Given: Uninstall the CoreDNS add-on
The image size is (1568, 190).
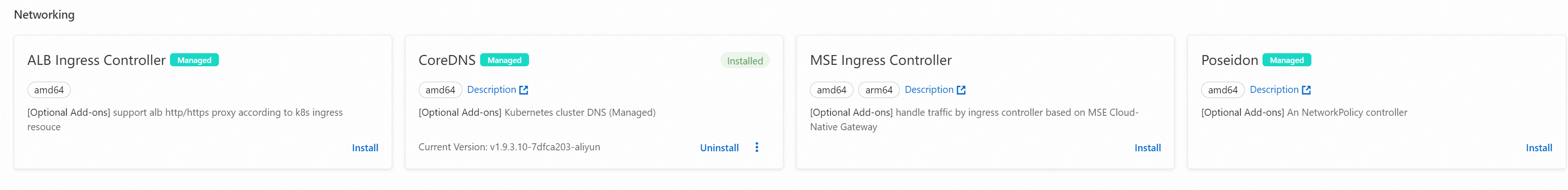Looking at the screenshot, I should [x=719, y=148].
